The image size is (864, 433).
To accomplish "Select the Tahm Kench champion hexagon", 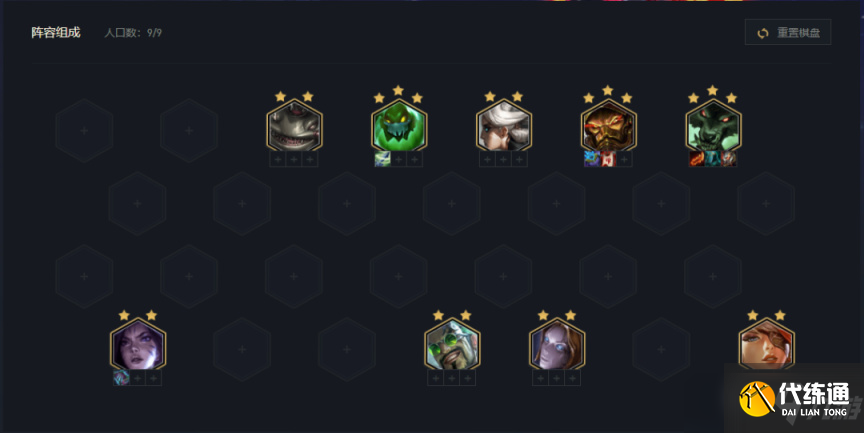I will pos(294,126).
